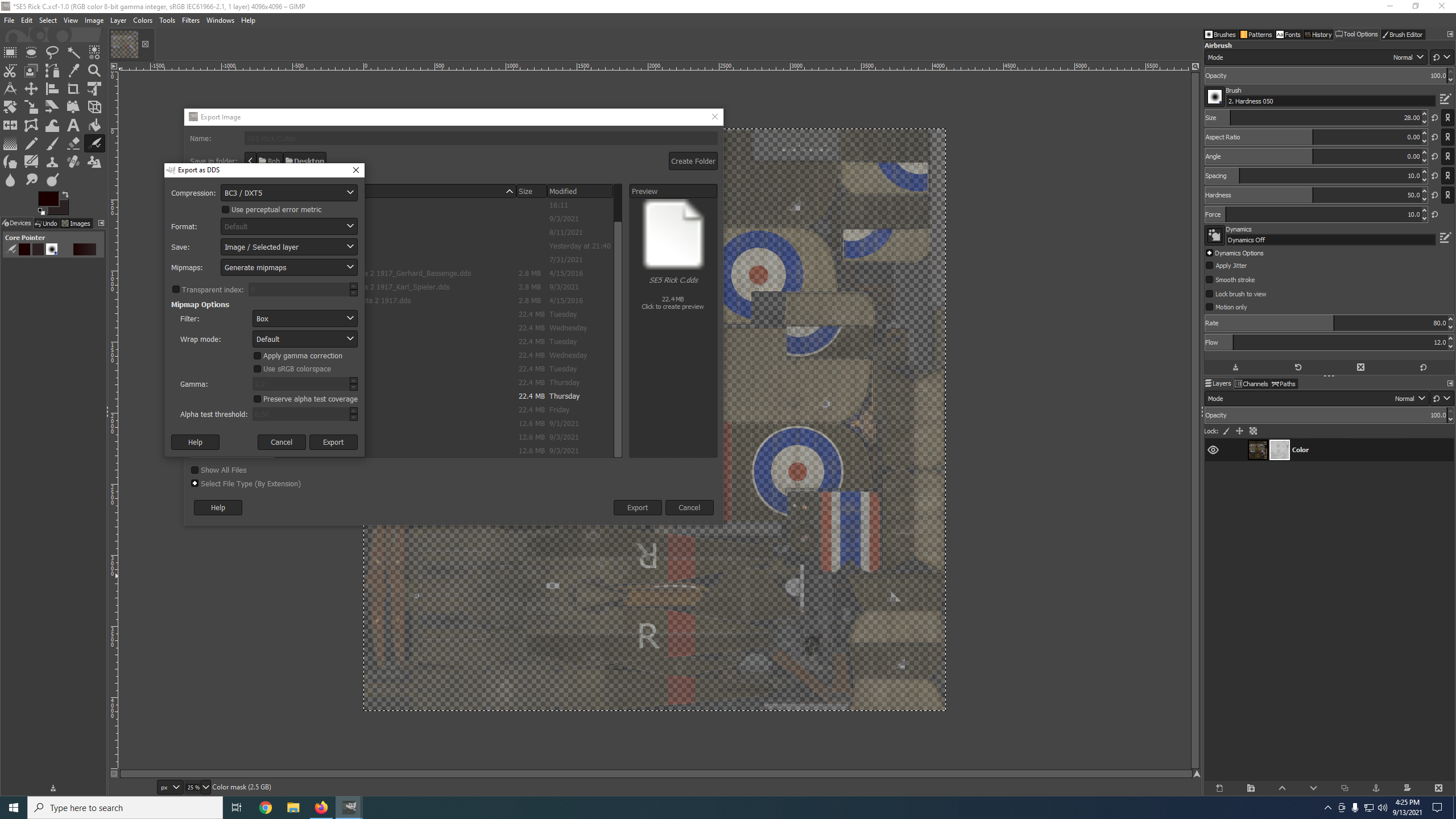Select the Measure compass tool
This screenshot has width=1456, height=819.
(10, 89)
